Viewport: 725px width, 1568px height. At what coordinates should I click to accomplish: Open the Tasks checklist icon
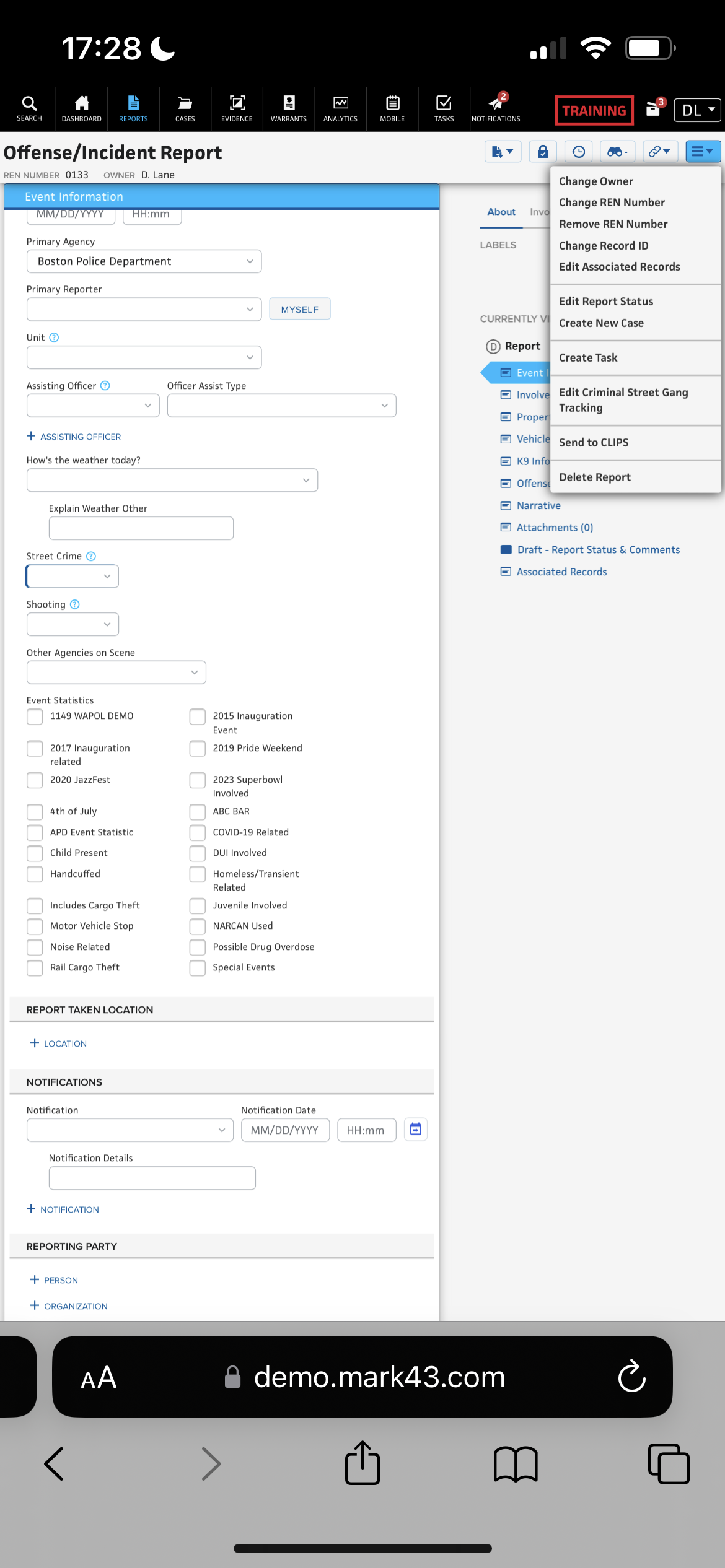(444, 108)
